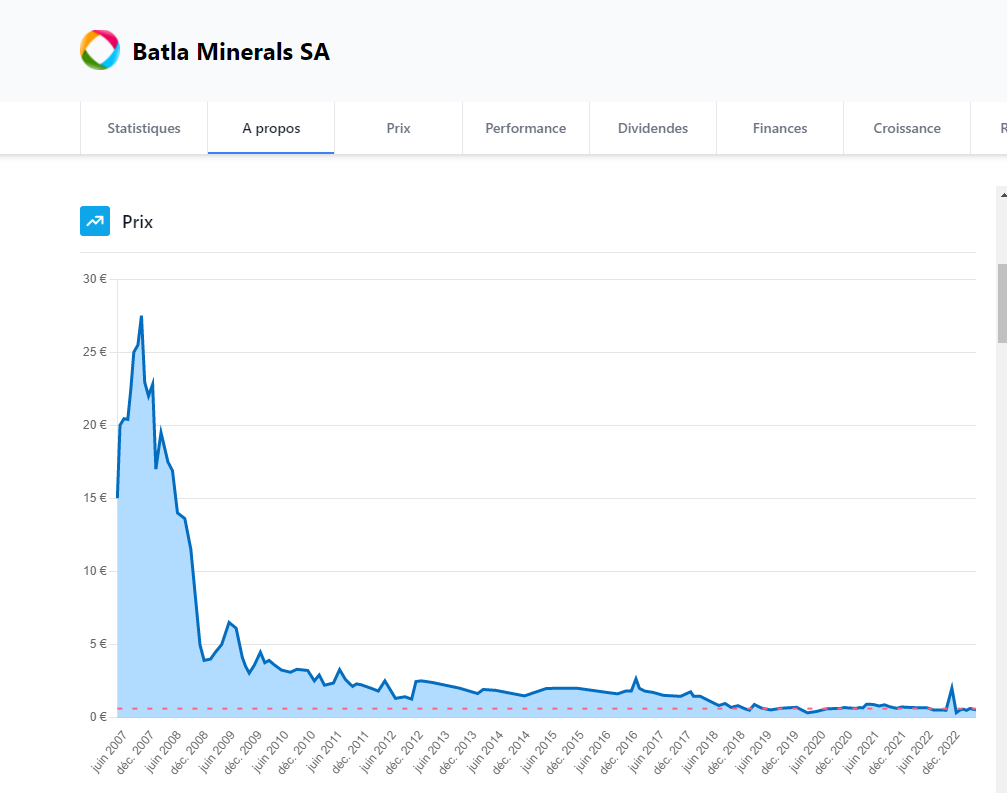Switch to the A propos tab

[x=271, y=128]
